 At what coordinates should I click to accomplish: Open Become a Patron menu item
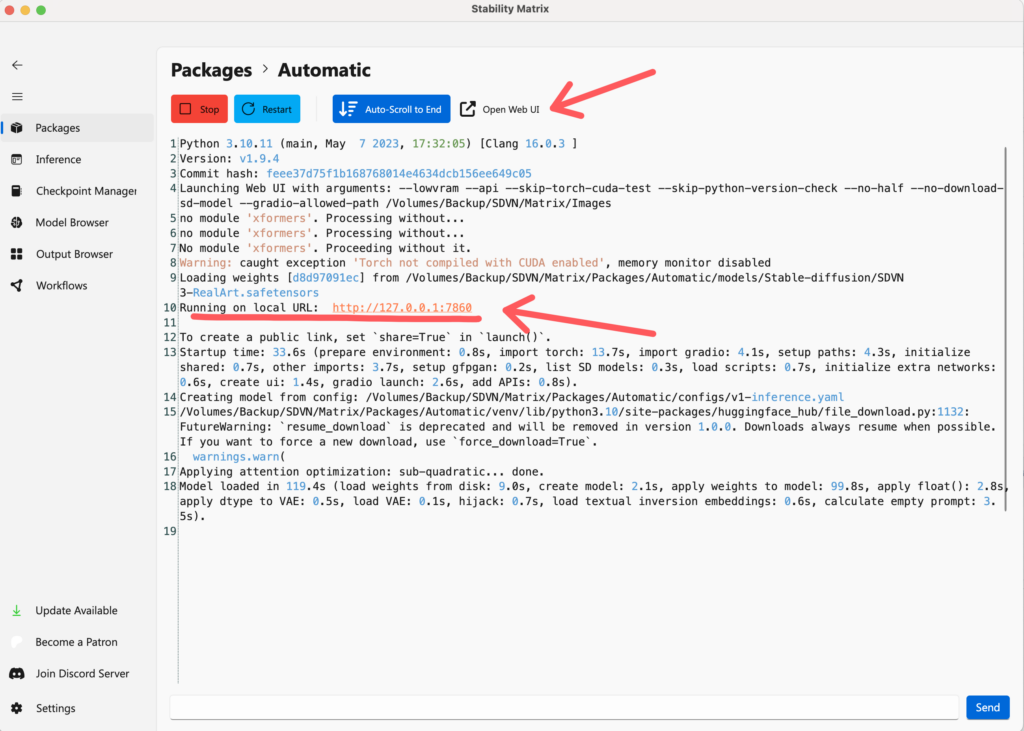[76, 642]
